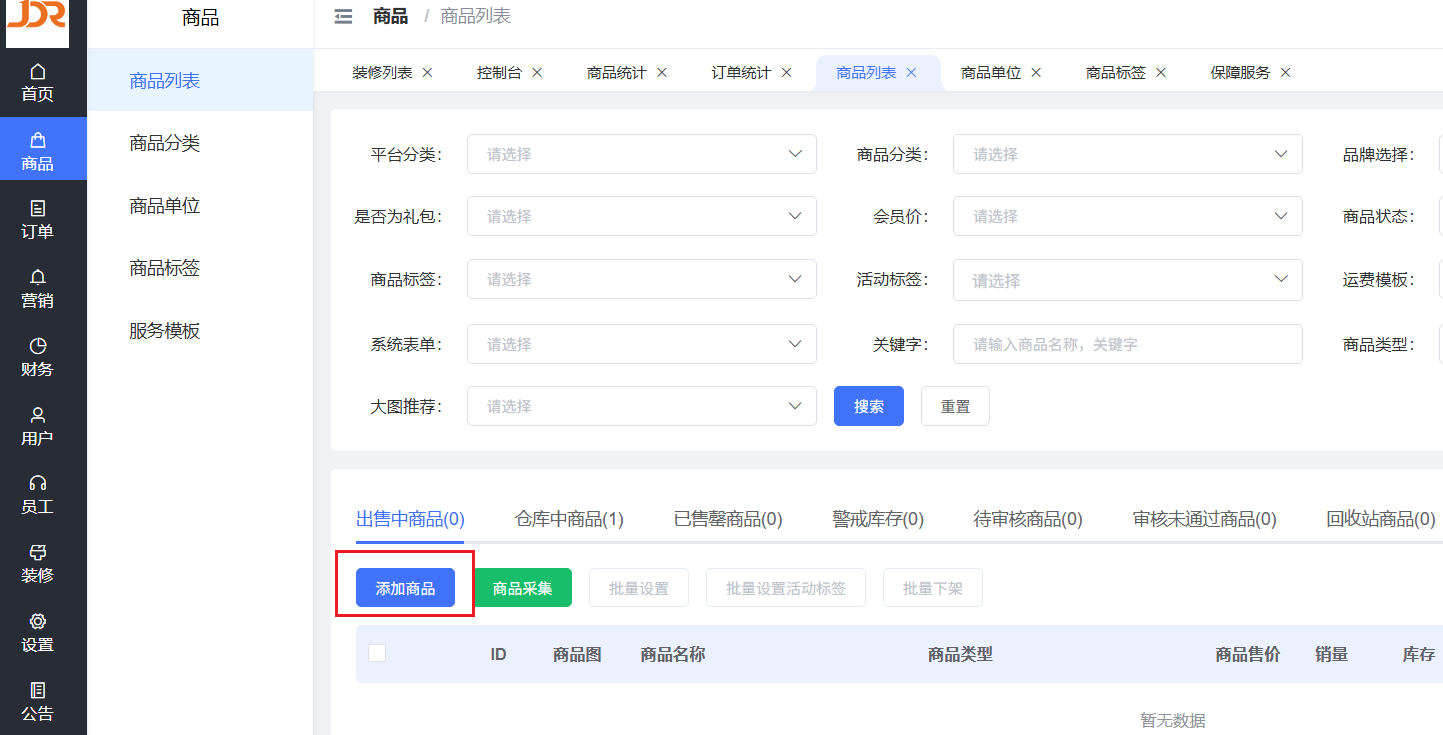Select the 仓库中商品(1) tab
This screenshot has height=735, width=1443.
click(569, 519)
